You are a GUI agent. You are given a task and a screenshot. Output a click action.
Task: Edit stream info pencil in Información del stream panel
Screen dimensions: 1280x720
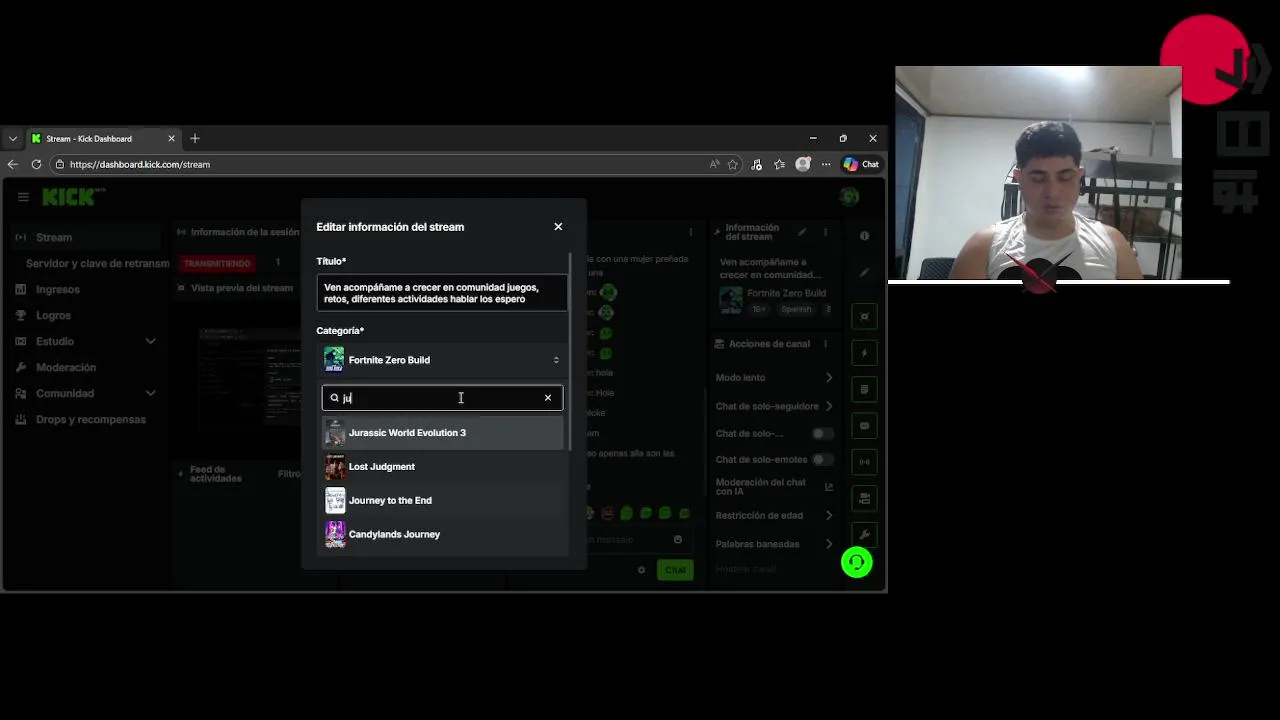pyautogui.click(x=802, y=232)
